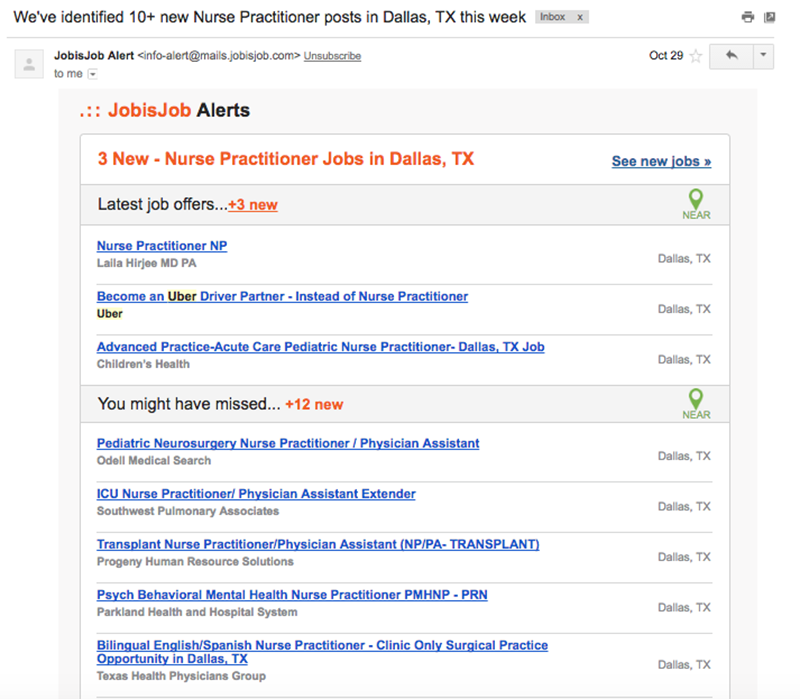The width and height of the screenshot is (800, 699).
Task: Click NEAR pin icon in You might have missed
Action: point(696,404)
